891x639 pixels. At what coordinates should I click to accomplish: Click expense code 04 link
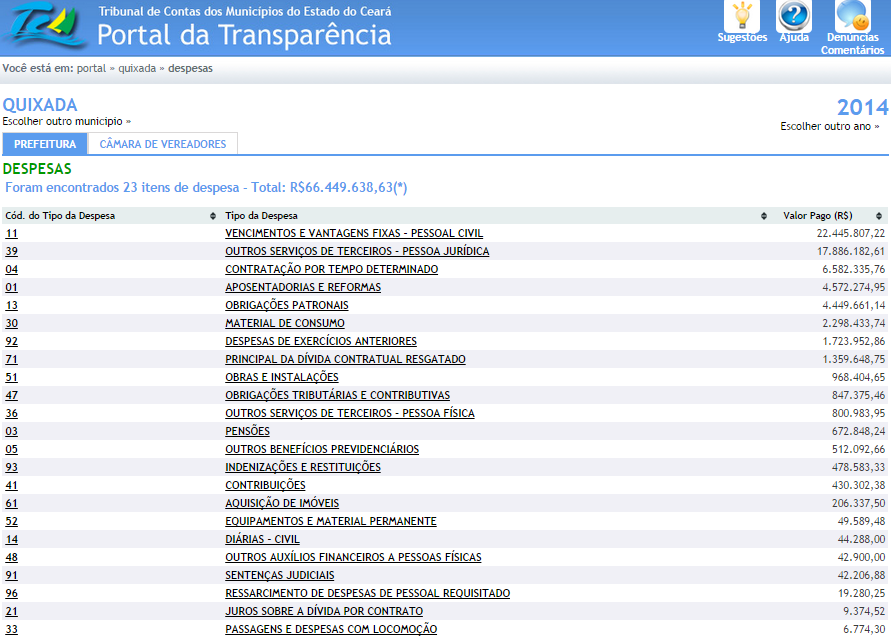pos(12,269)
